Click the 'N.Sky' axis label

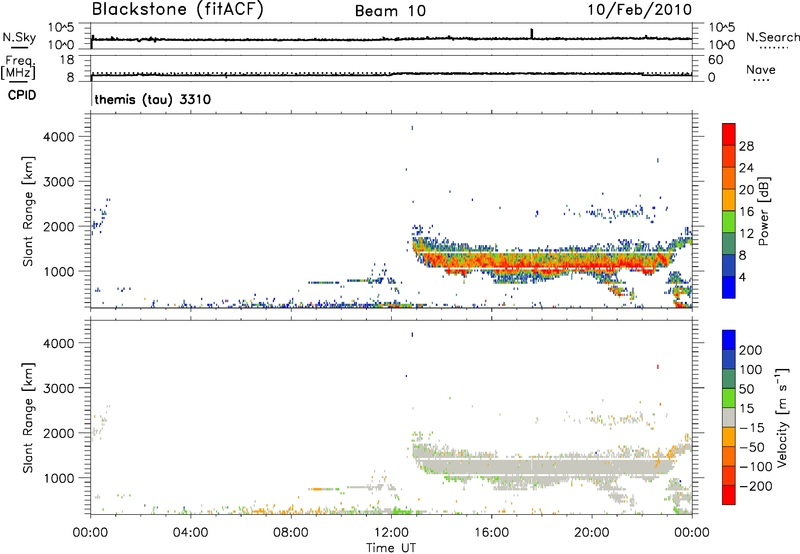(x=19, y=37)
